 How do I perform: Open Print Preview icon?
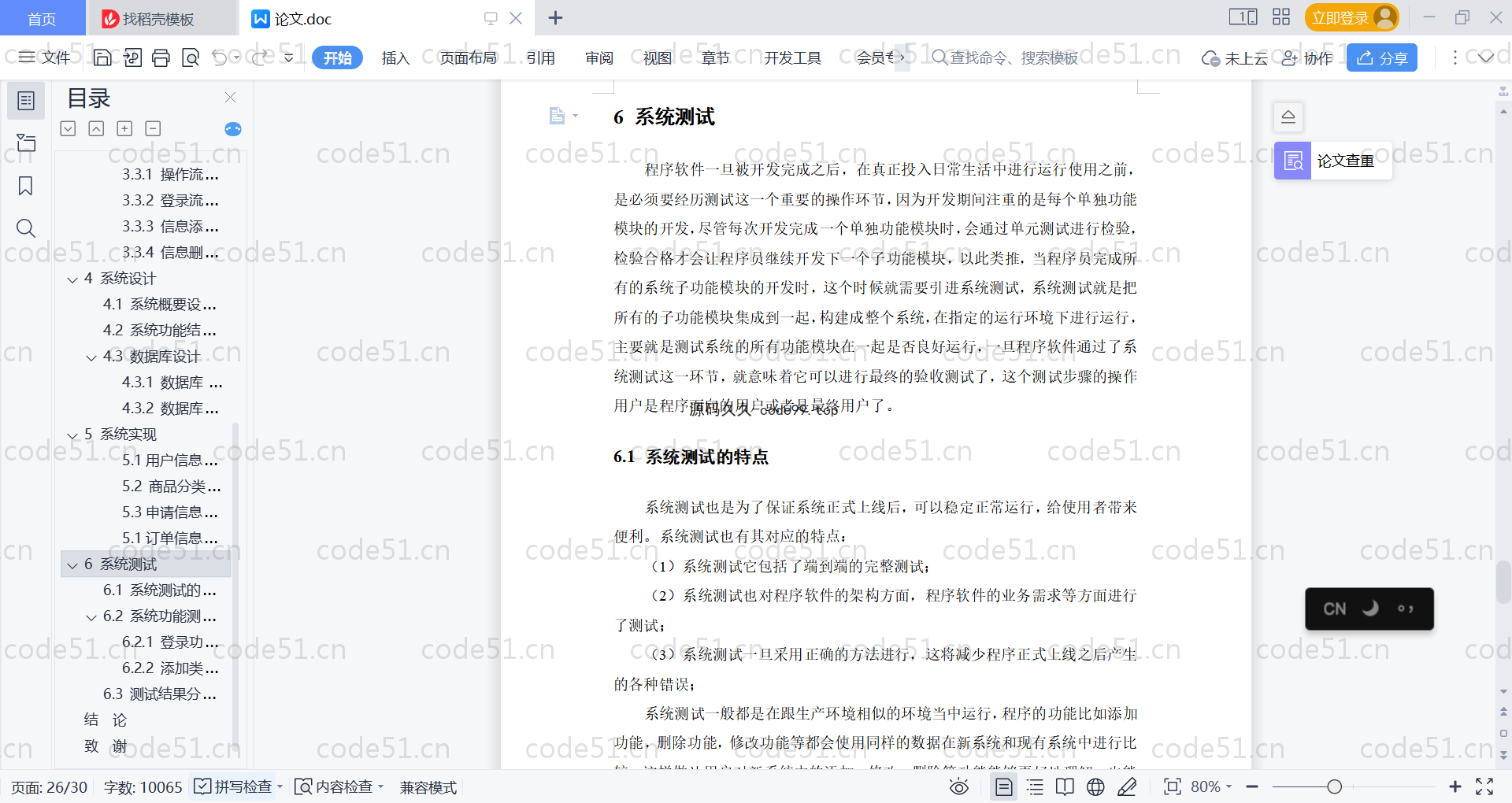(x=191, y=57)
